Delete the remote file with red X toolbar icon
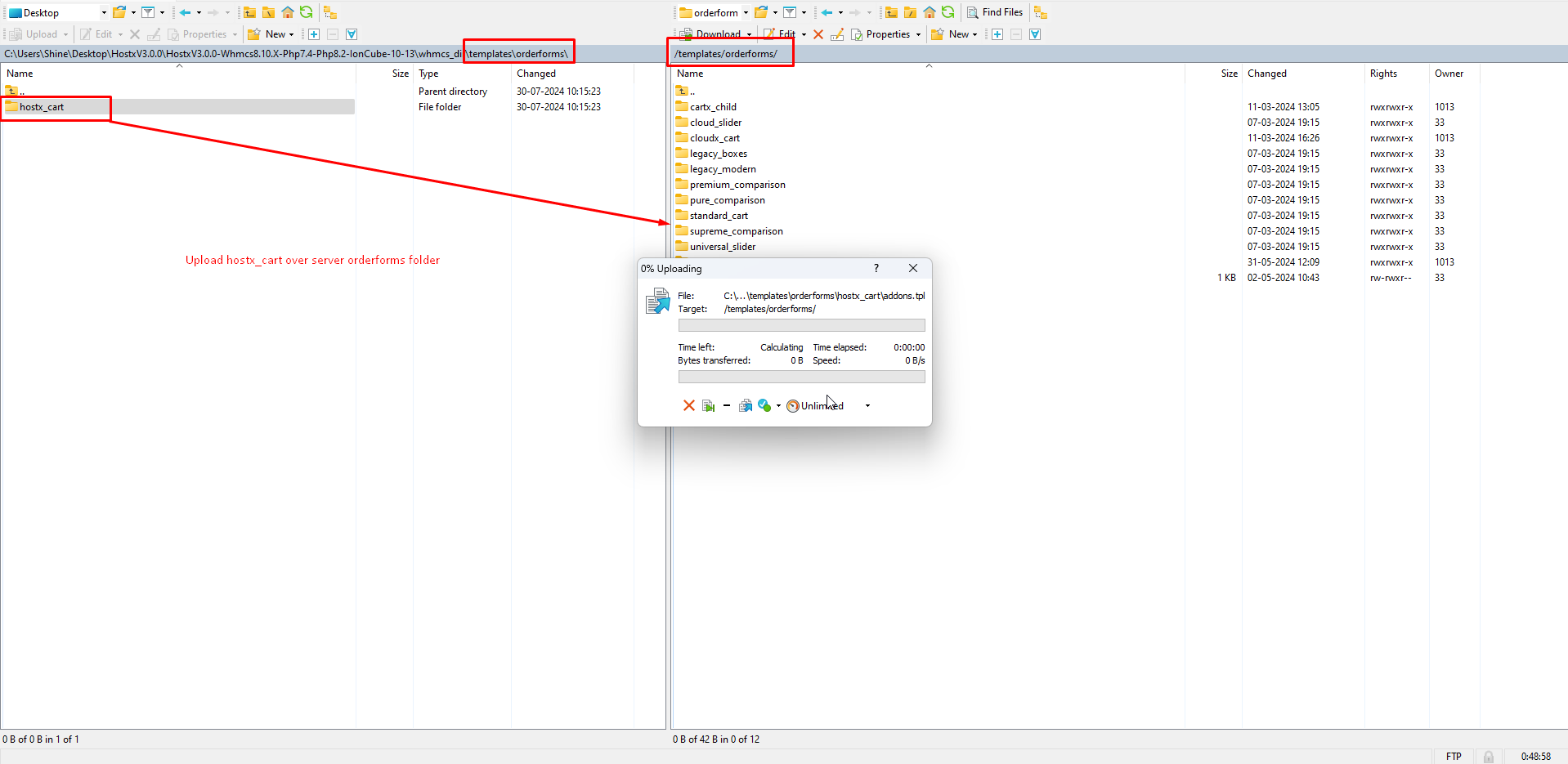The height and width of the screenshot is (764, 1568). [818, 34]
